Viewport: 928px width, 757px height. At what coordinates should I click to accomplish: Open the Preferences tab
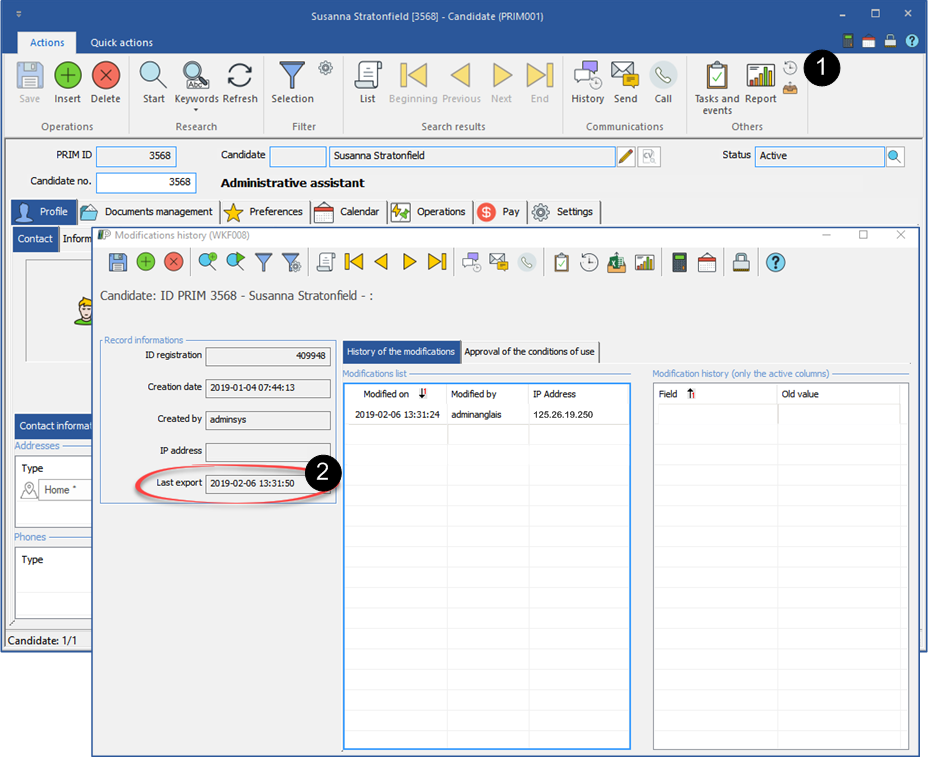pos(265,212)
